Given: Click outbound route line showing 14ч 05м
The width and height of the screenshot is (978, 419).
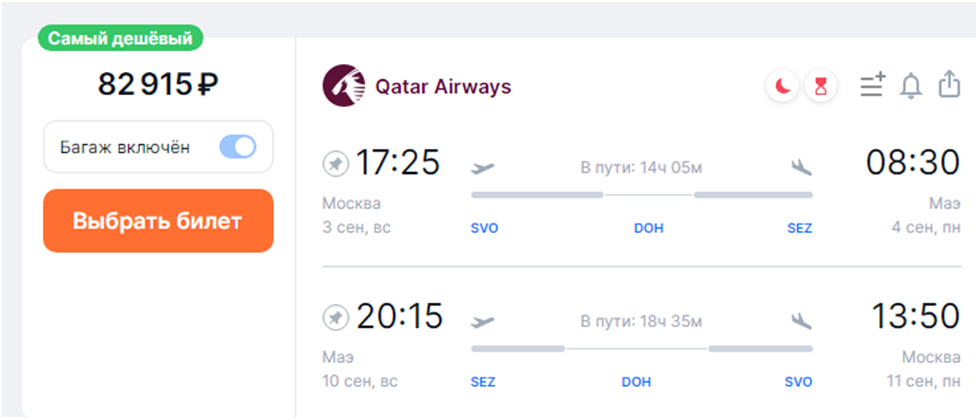Looking at the screenshot, I should (641, 194).
